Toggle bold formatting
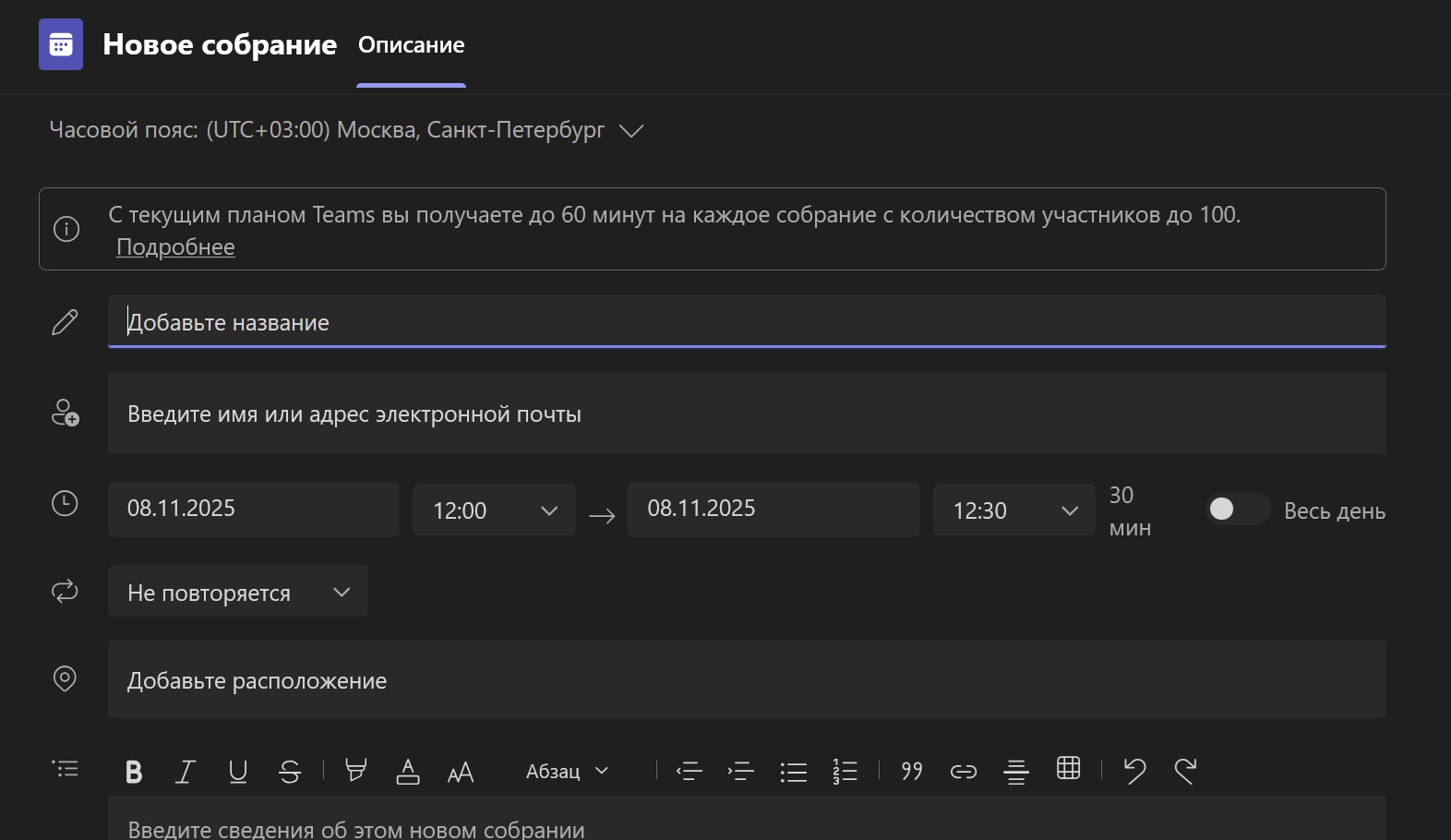This screenshot has width=1451, height=840. pyautogui.click(x=134, y=772)
